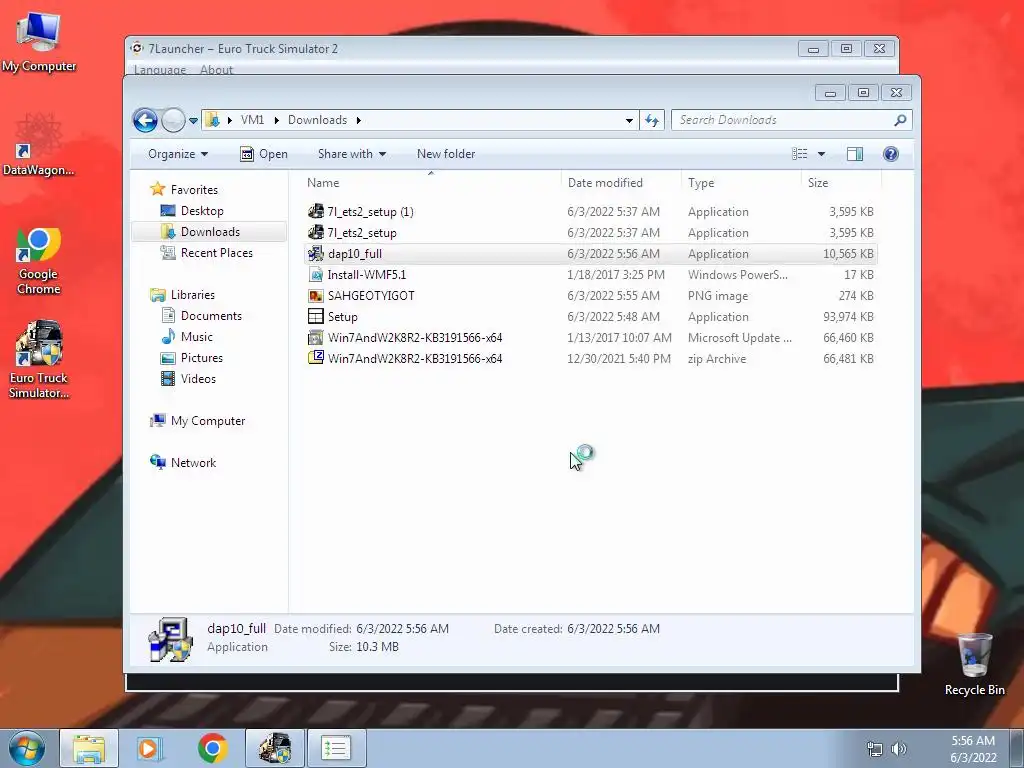This screenshot has height=768, width=1024.
Task: Click the Forward navigation arrow in Explorer
Action: pyautogui.click(x=173, y=120)
